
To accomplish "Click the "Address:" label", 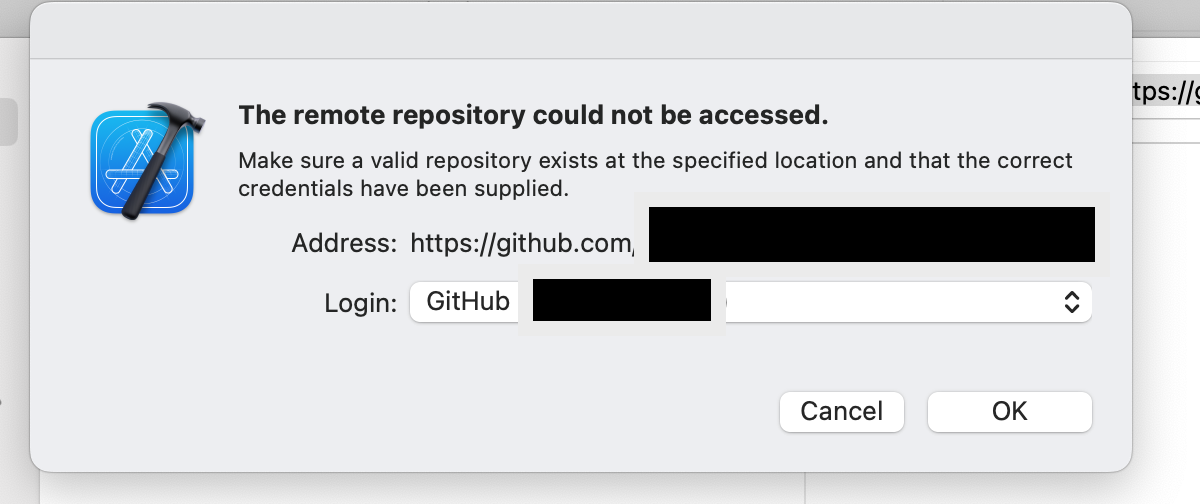I will 344,243.
